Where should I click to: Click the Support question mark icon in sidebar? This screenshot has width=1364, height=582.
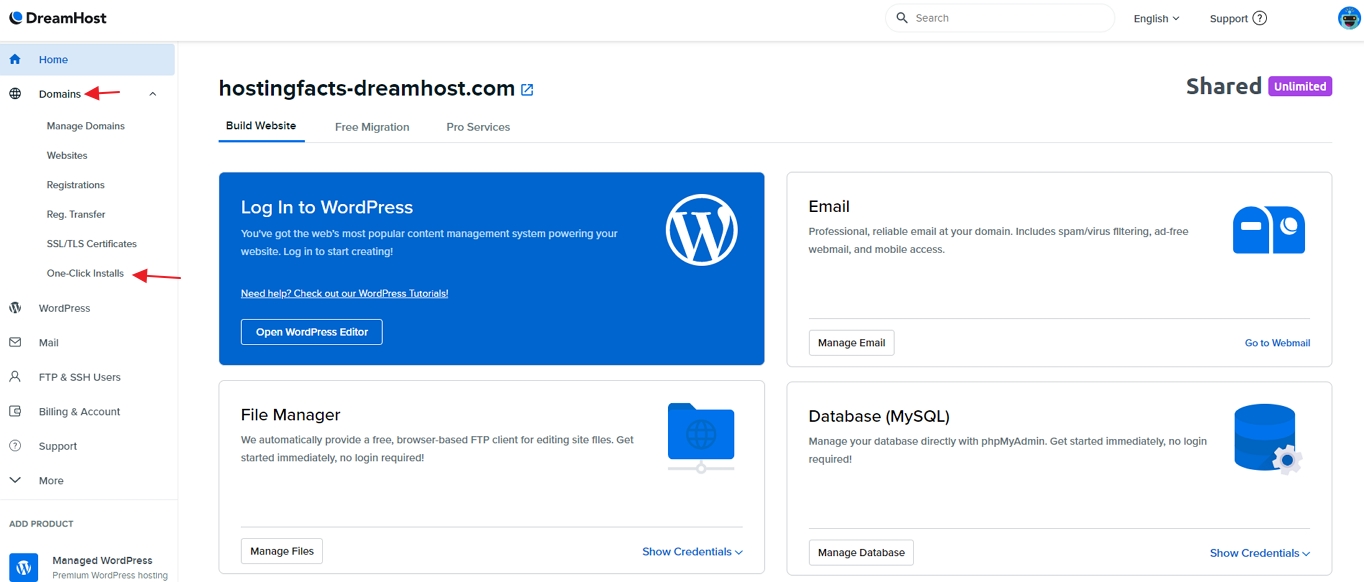(x=15, y=446)
